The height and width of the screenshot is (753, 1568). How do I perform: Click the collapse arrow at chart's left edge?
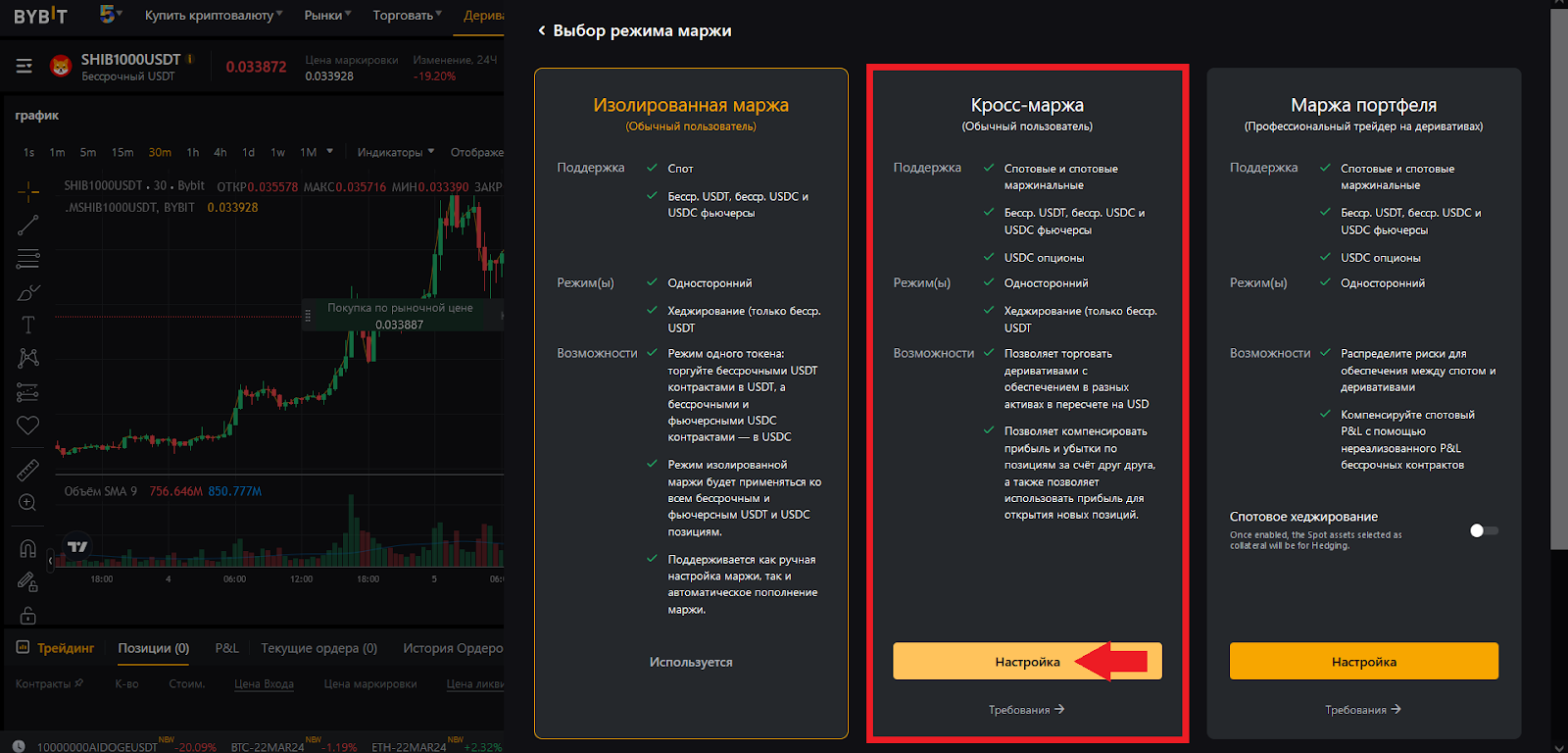click(x=50, y=561)
